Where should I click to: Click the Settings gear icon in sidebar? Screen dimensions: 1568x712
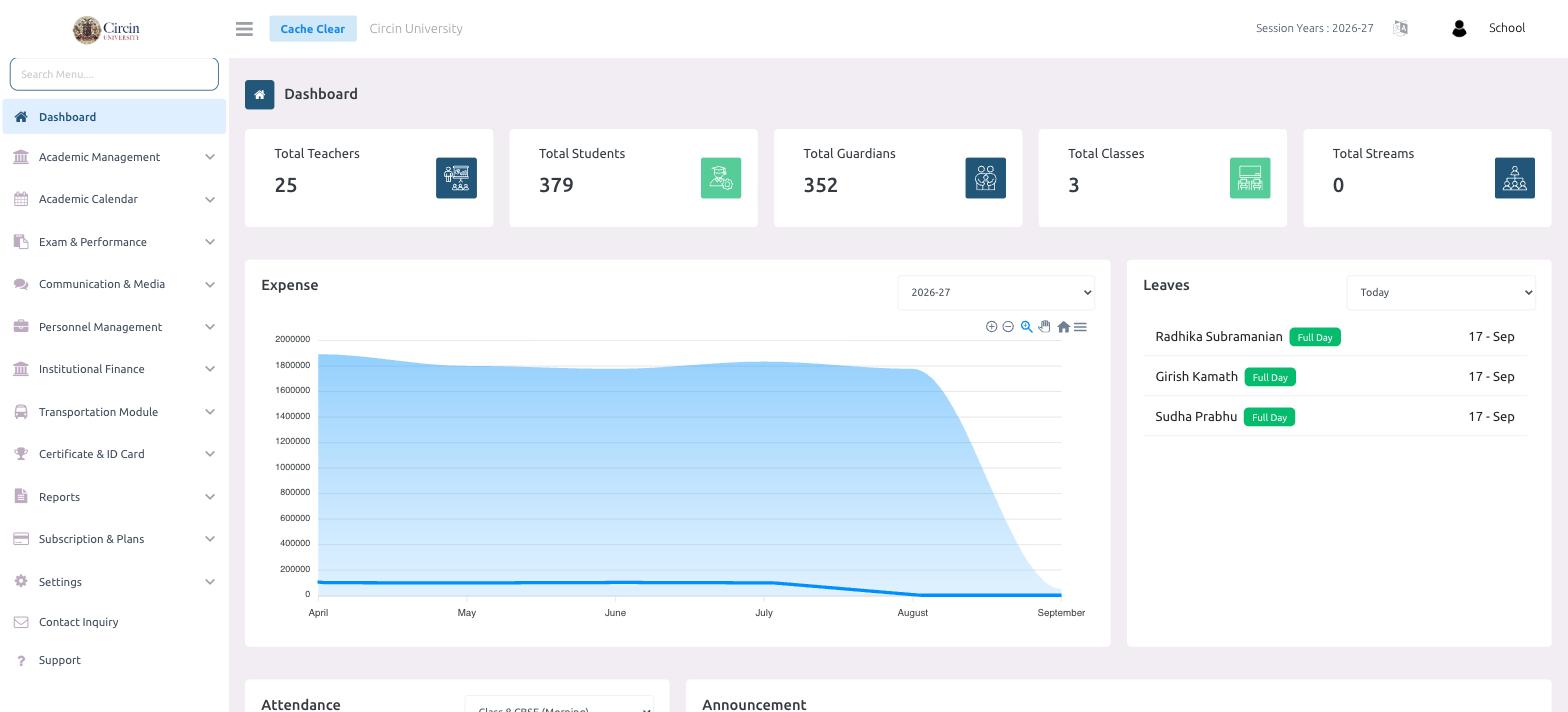(x=21, y=582)
